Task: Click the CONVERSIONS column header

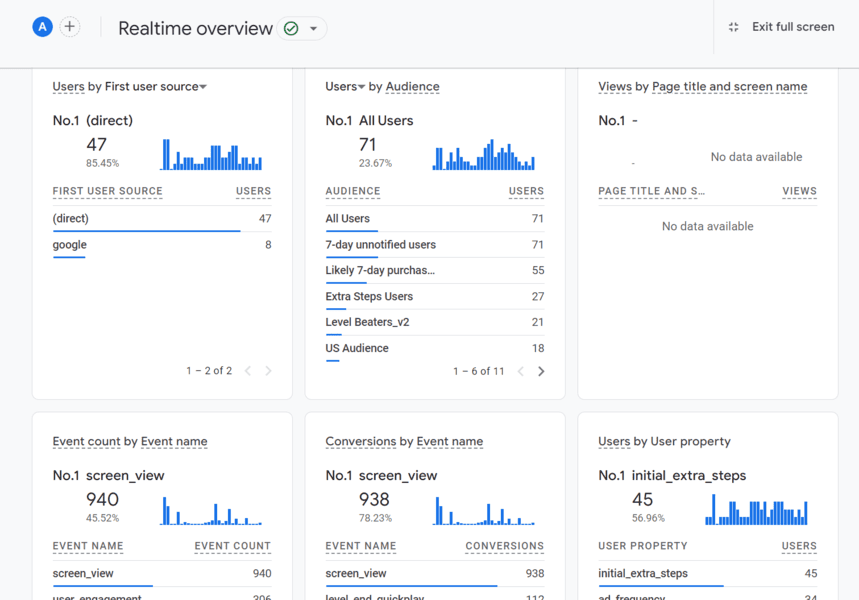Action: [505, 546]
